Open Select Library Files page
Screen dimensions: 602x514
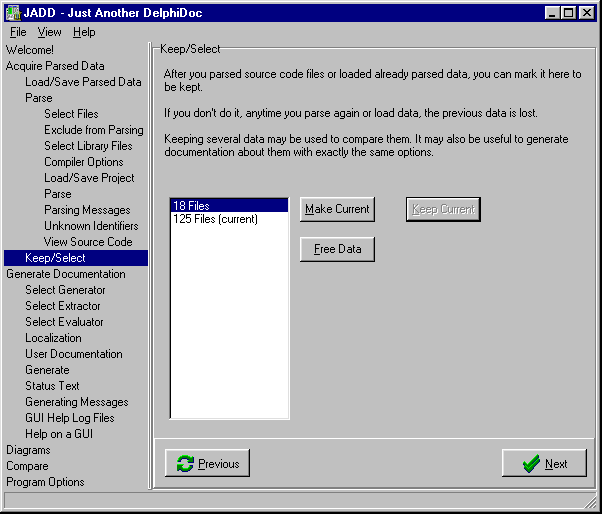coord(88,146)
